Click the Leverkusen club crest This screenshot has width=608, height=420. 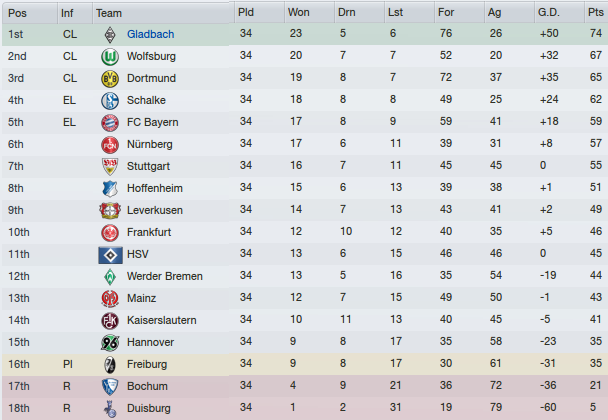tap(110, 211)
